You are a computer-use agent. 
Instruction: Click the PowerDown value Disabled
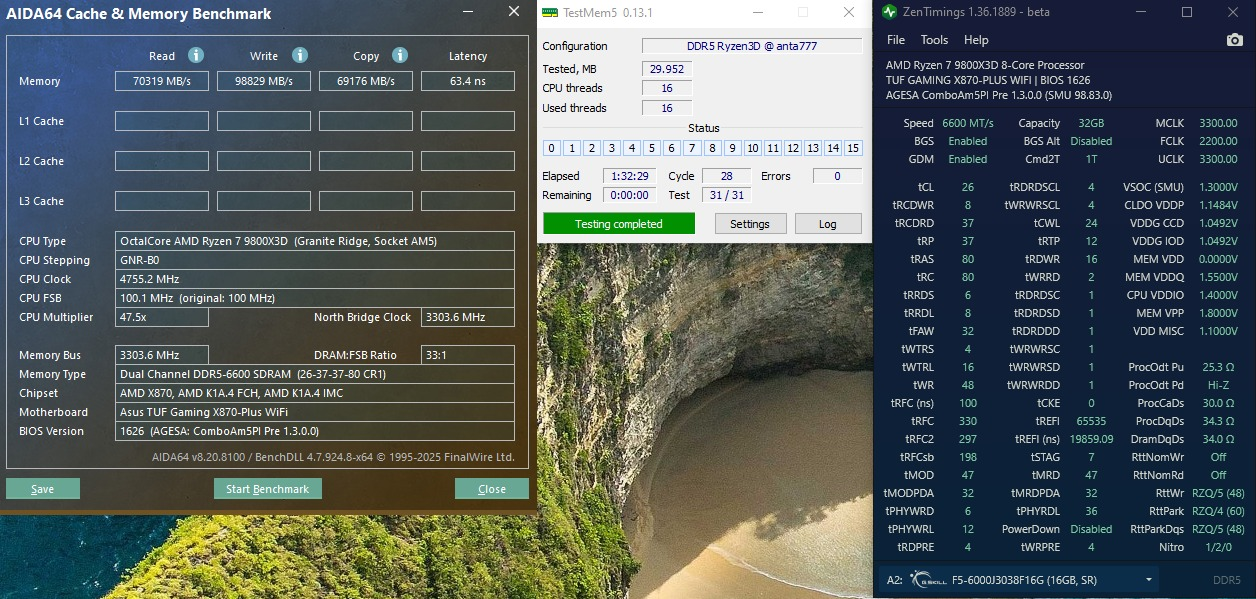click(1091, 529)
